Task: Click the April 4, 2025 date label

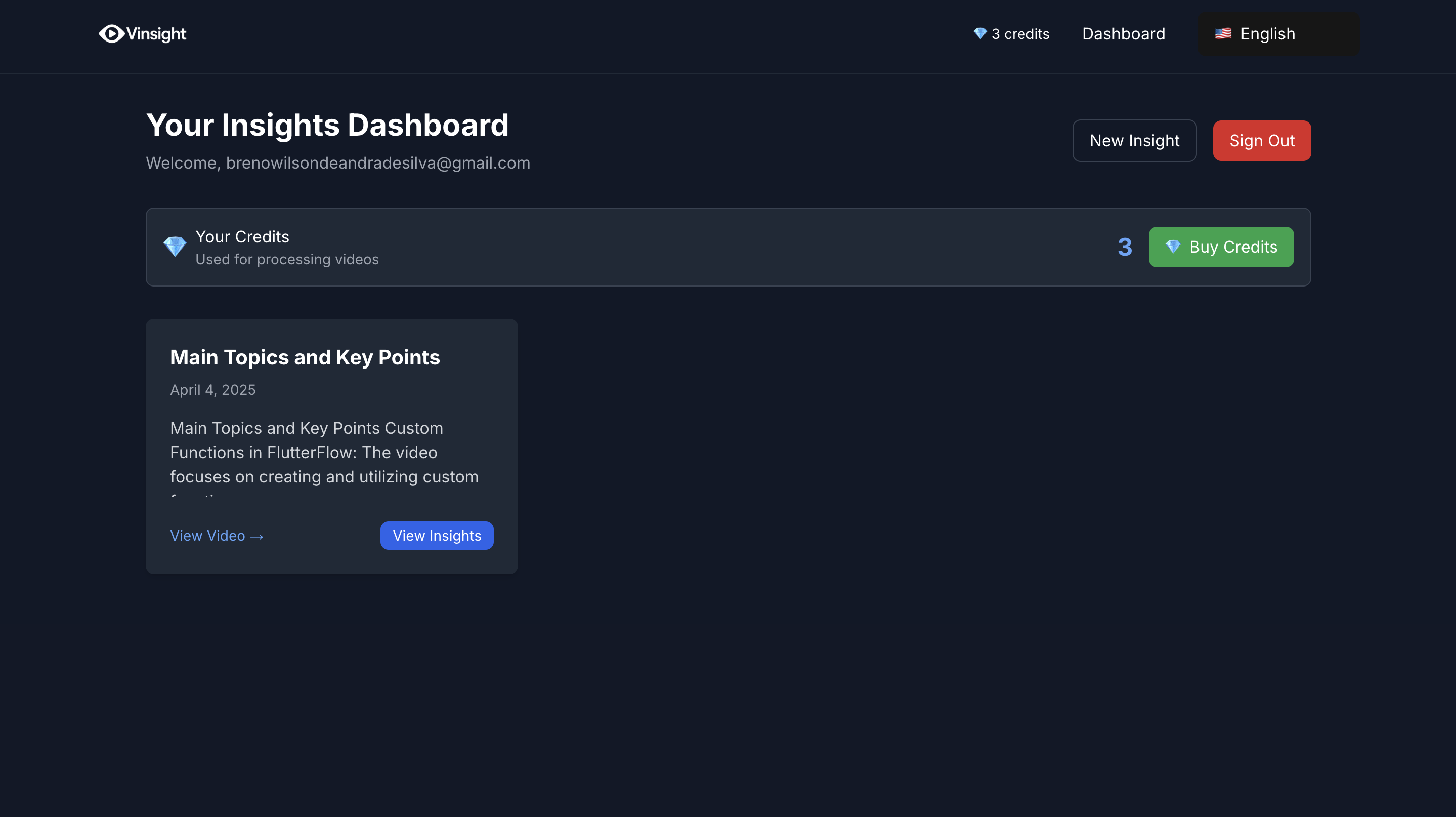Action: [x=212, y=390]
